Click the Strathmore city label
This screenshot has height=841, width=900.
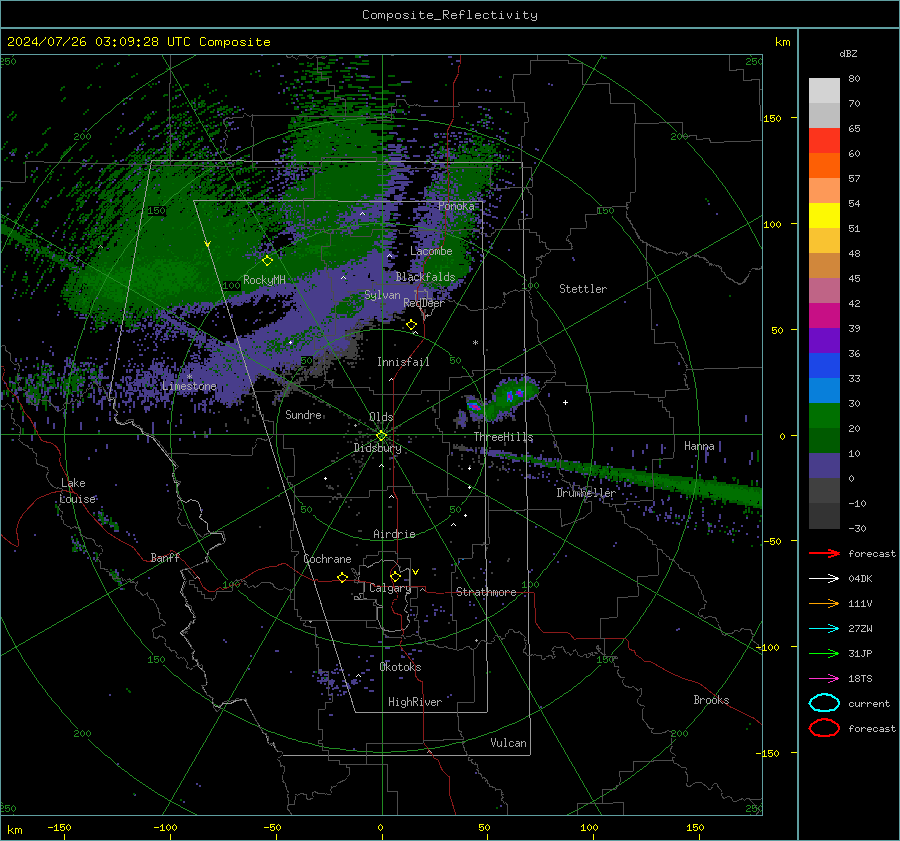[x=486, y=592]
